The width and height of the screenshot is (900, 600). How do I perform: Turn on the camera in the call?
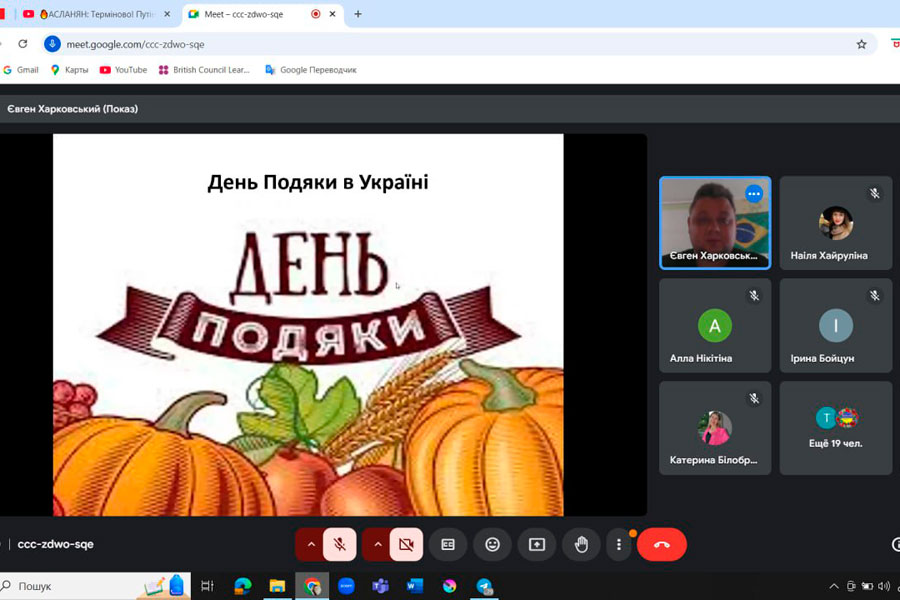pyautogui.click(x=406, y=544)
